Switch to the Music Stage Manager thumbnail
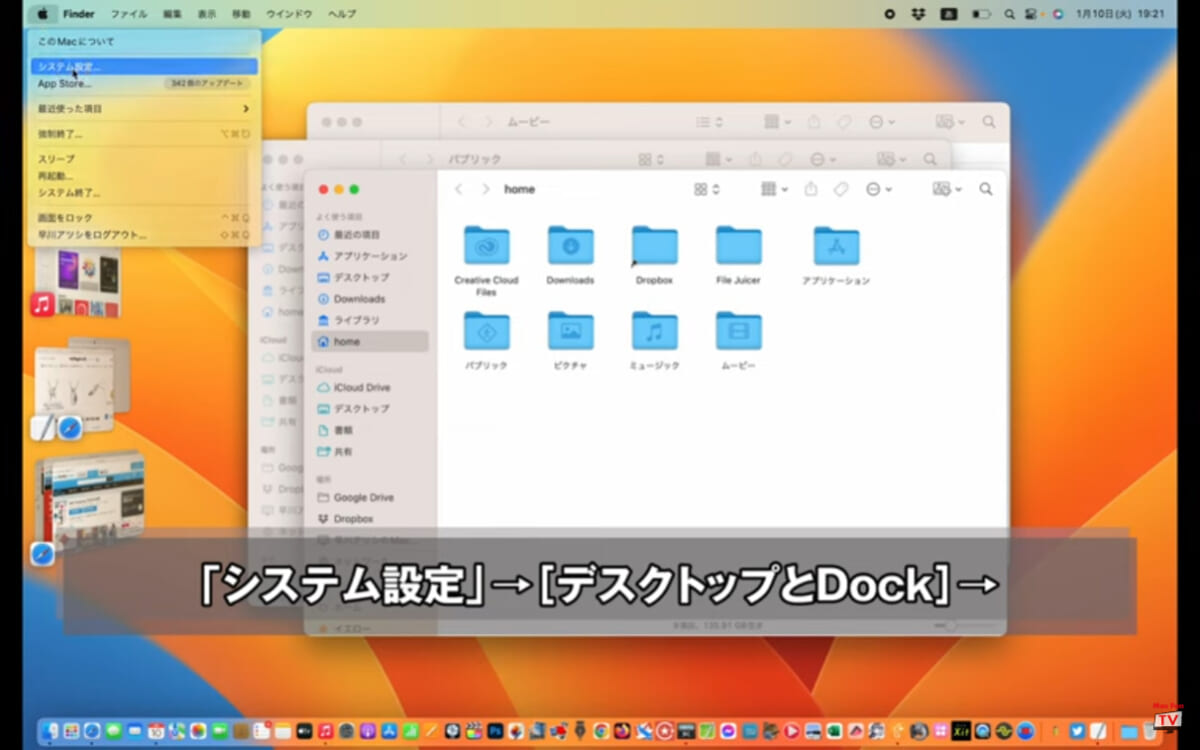This screenshot has height=750, width=1200. tap(79, 280)
